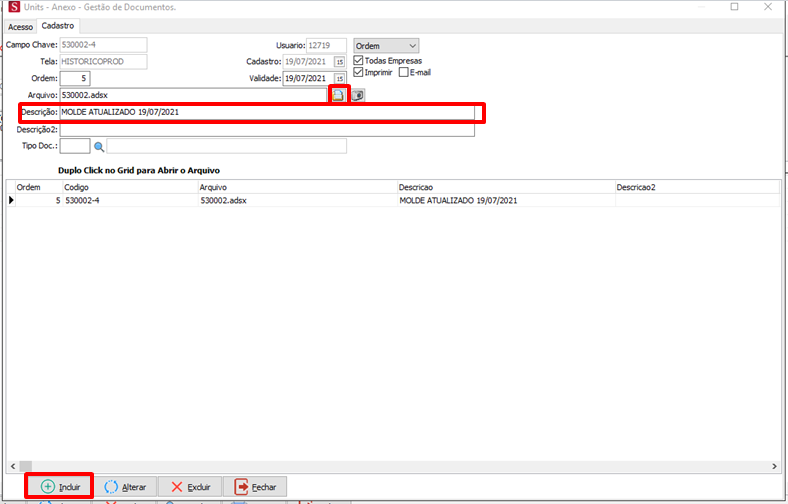Click the Tipo Doc. magnifier search icon

(99, 146)
